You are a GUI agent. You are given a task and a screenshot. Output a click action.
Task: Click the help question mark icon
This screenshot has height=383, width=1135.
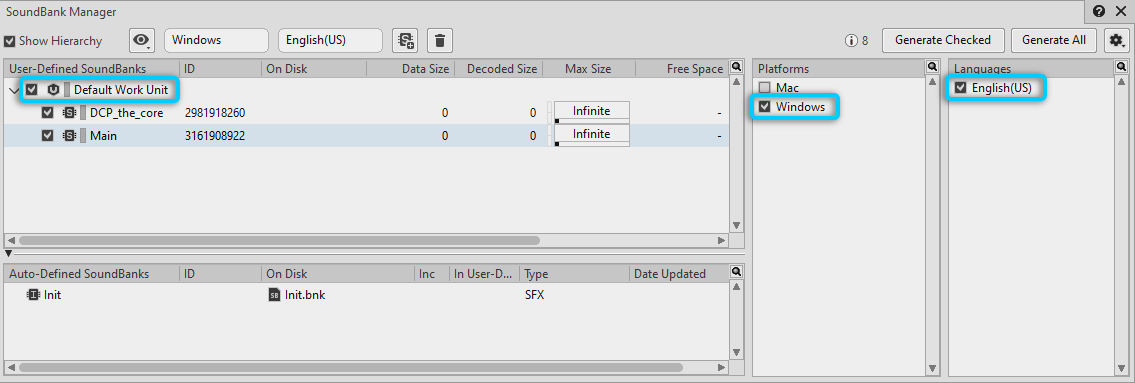pyautogui.click(x=1099, y=12)
